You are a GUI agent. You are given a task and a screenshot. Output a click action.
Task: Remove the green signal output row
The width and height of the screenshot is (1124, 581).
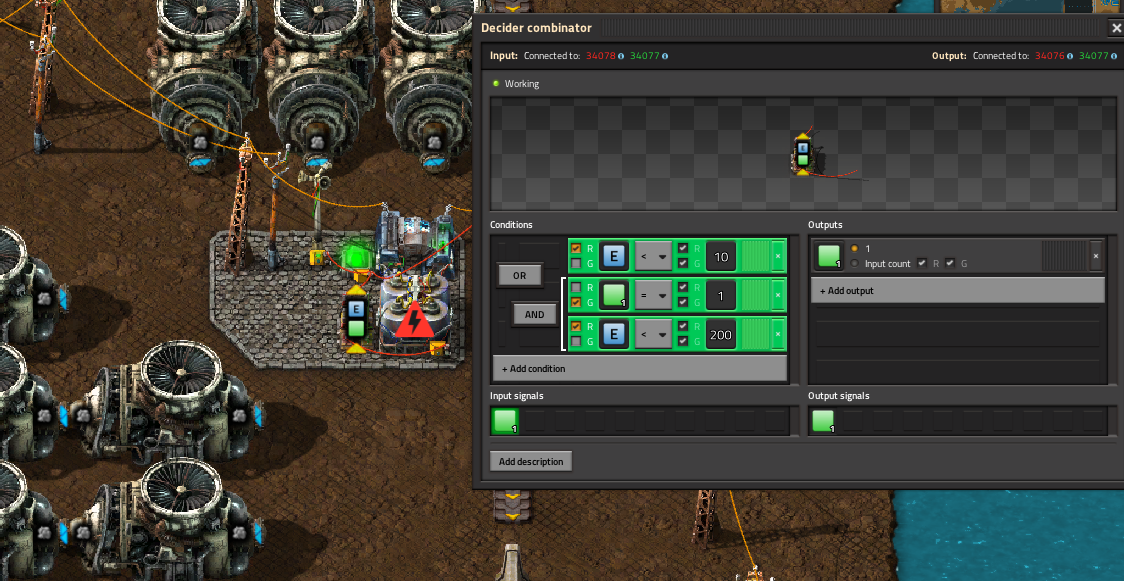point(1095,256)
